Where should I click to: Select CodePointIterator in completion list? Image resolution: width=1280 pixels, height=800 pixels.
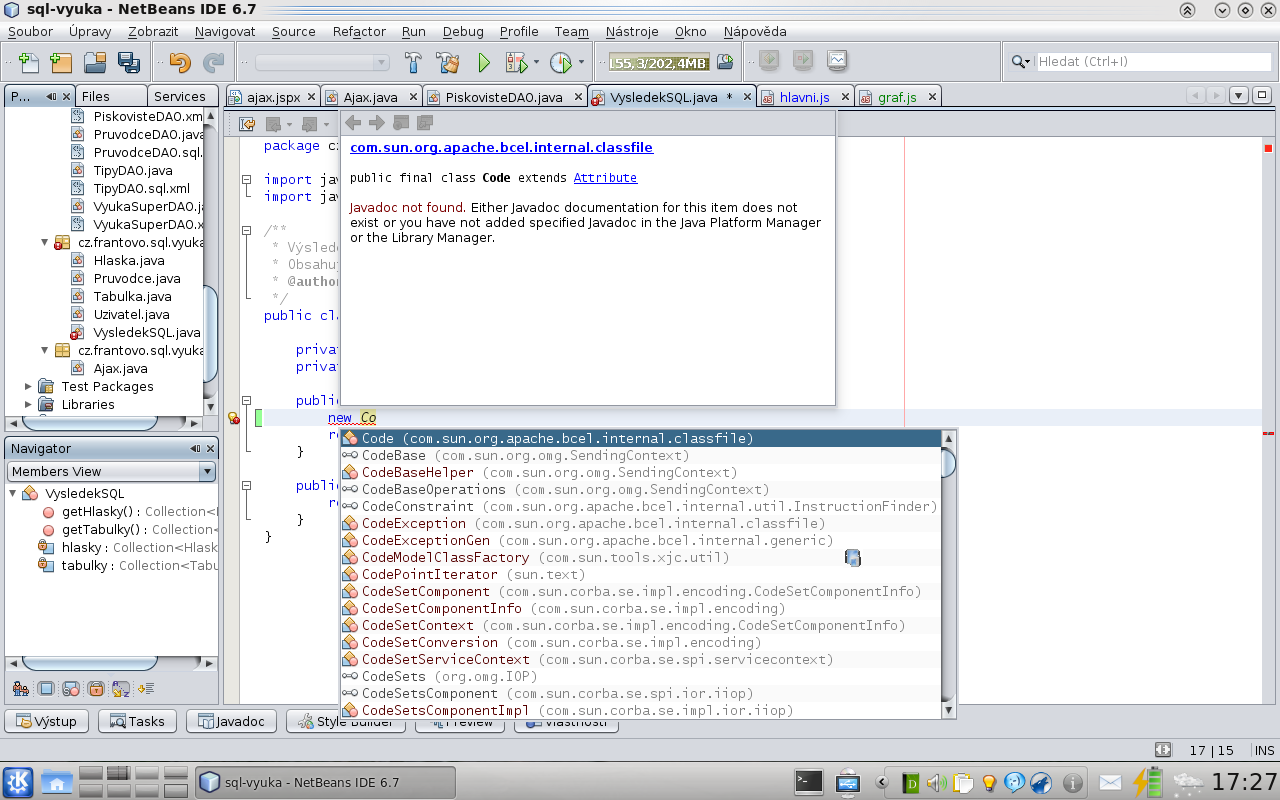point(641,574)
